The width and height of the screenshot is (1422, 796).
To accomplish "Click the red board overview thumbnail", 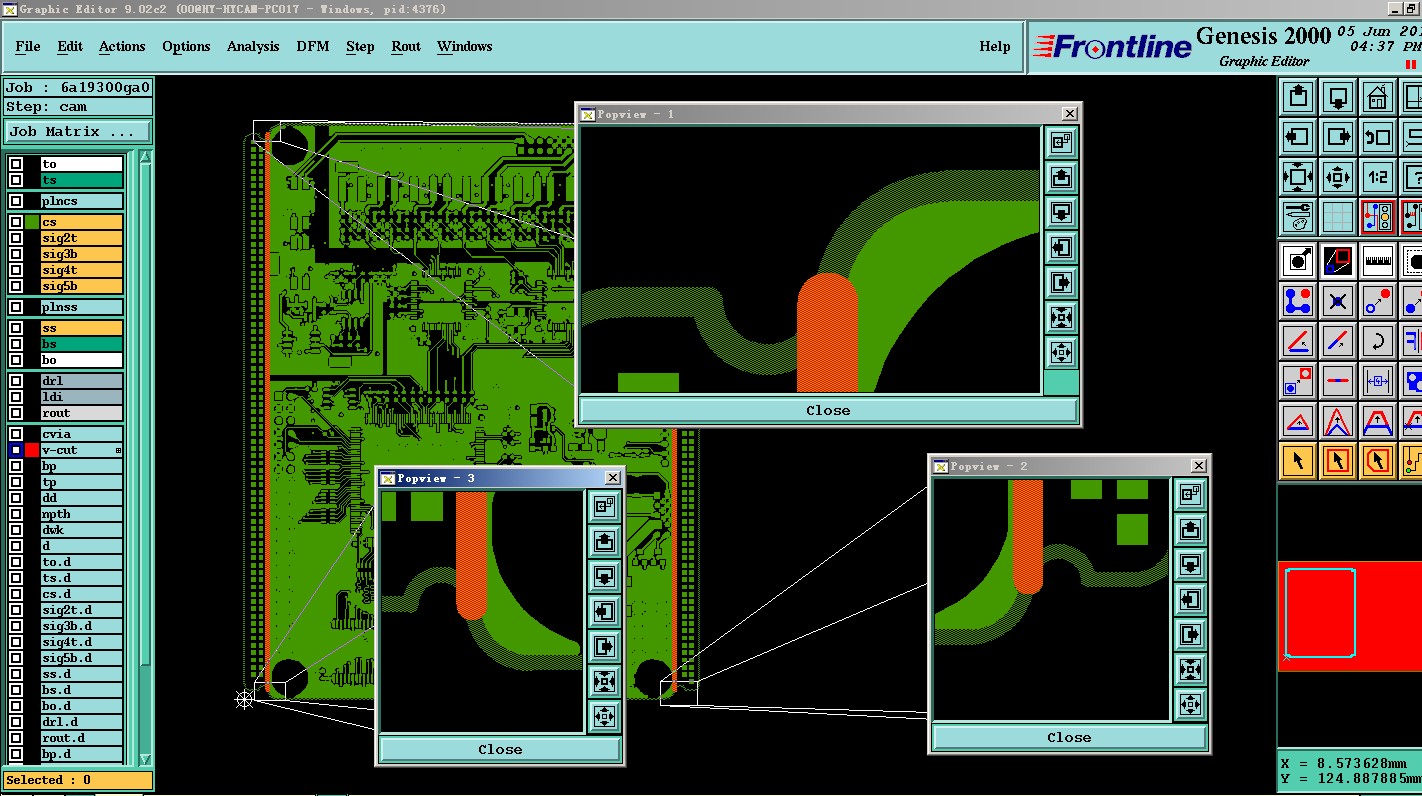I will [1349, 615].
